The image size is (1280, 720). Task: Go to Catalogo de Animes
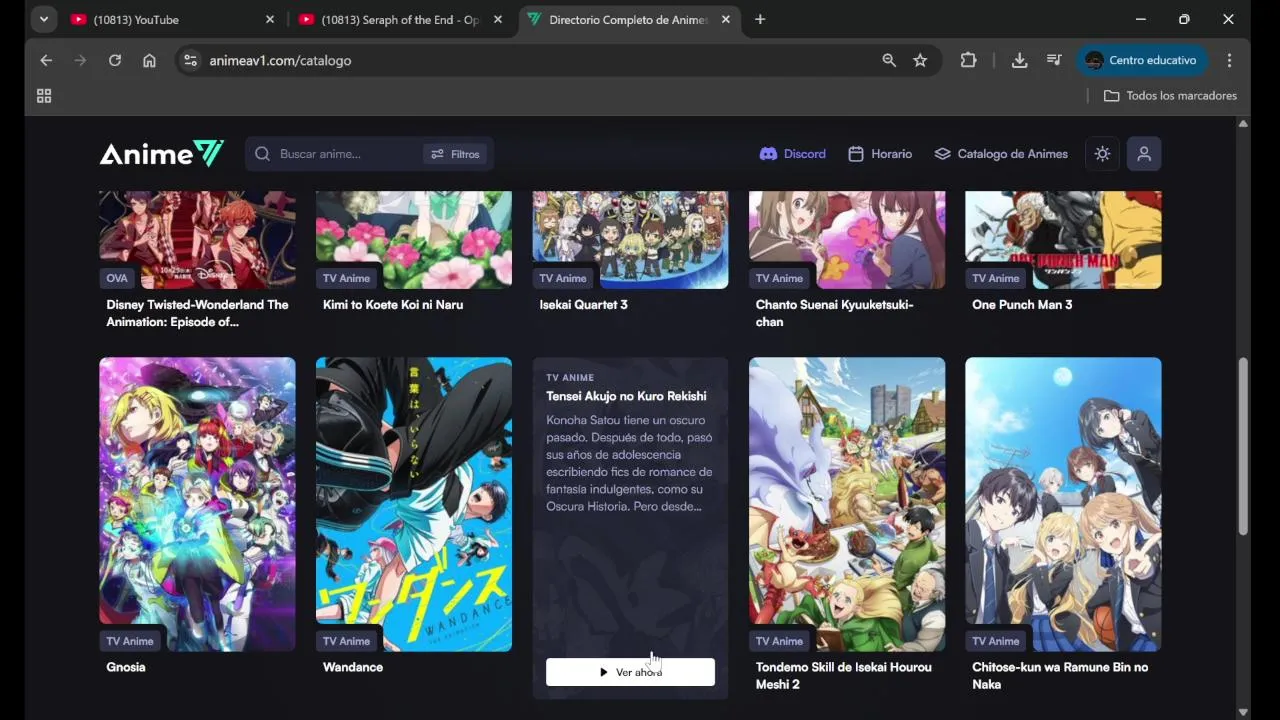(1001, 154)
